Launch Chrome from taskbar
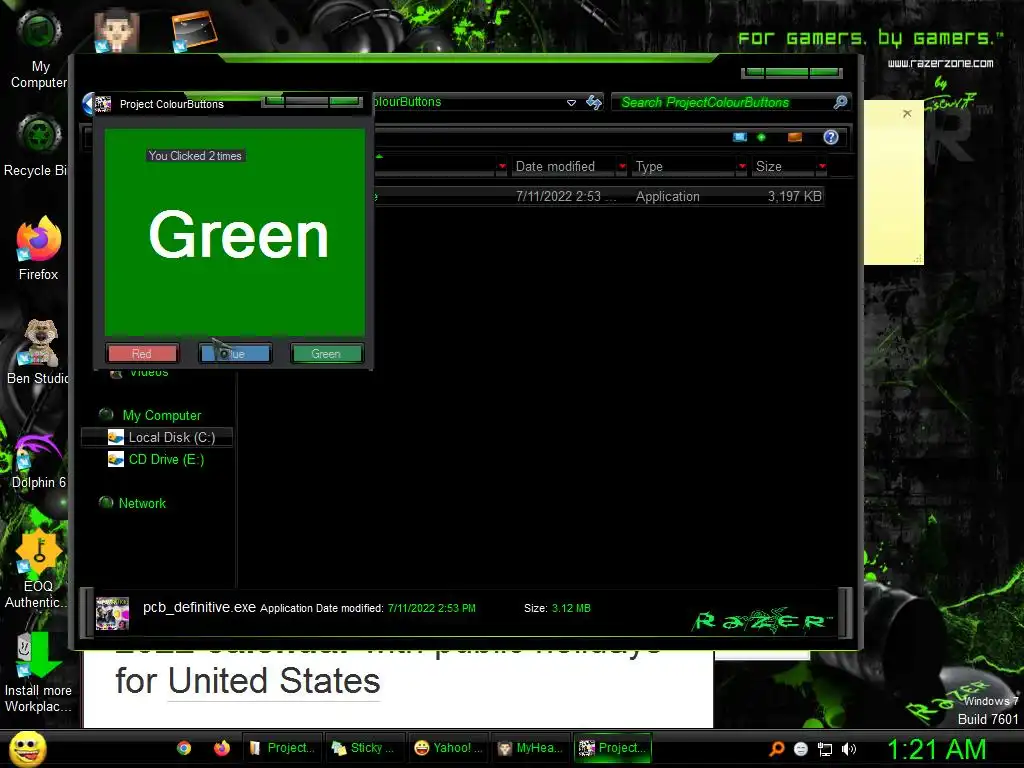This screenshot has height=768, width=1024. [184, 748]
